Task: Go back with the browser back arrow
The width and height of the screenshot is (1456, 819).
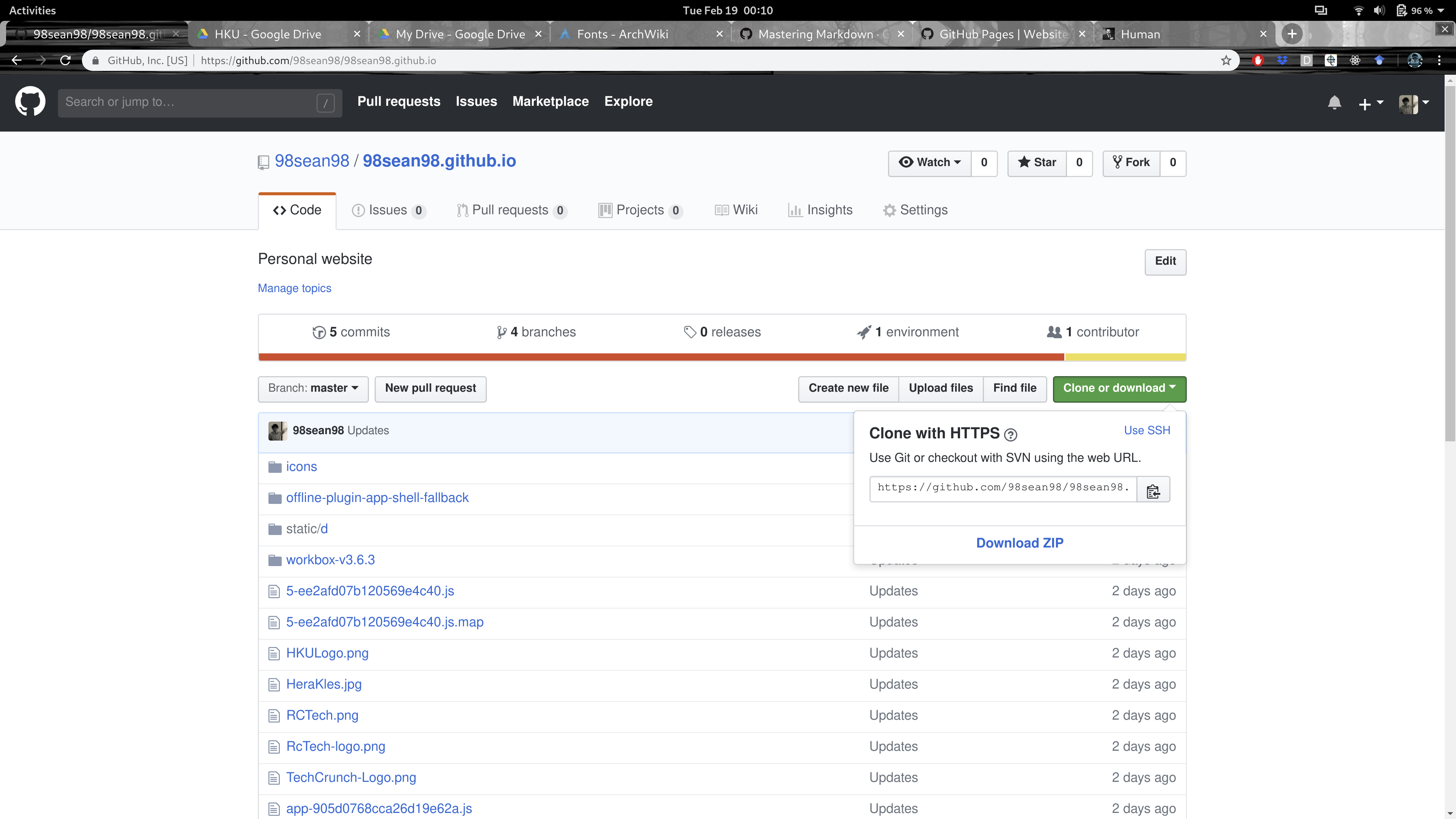Action: [x=16, y=61]
